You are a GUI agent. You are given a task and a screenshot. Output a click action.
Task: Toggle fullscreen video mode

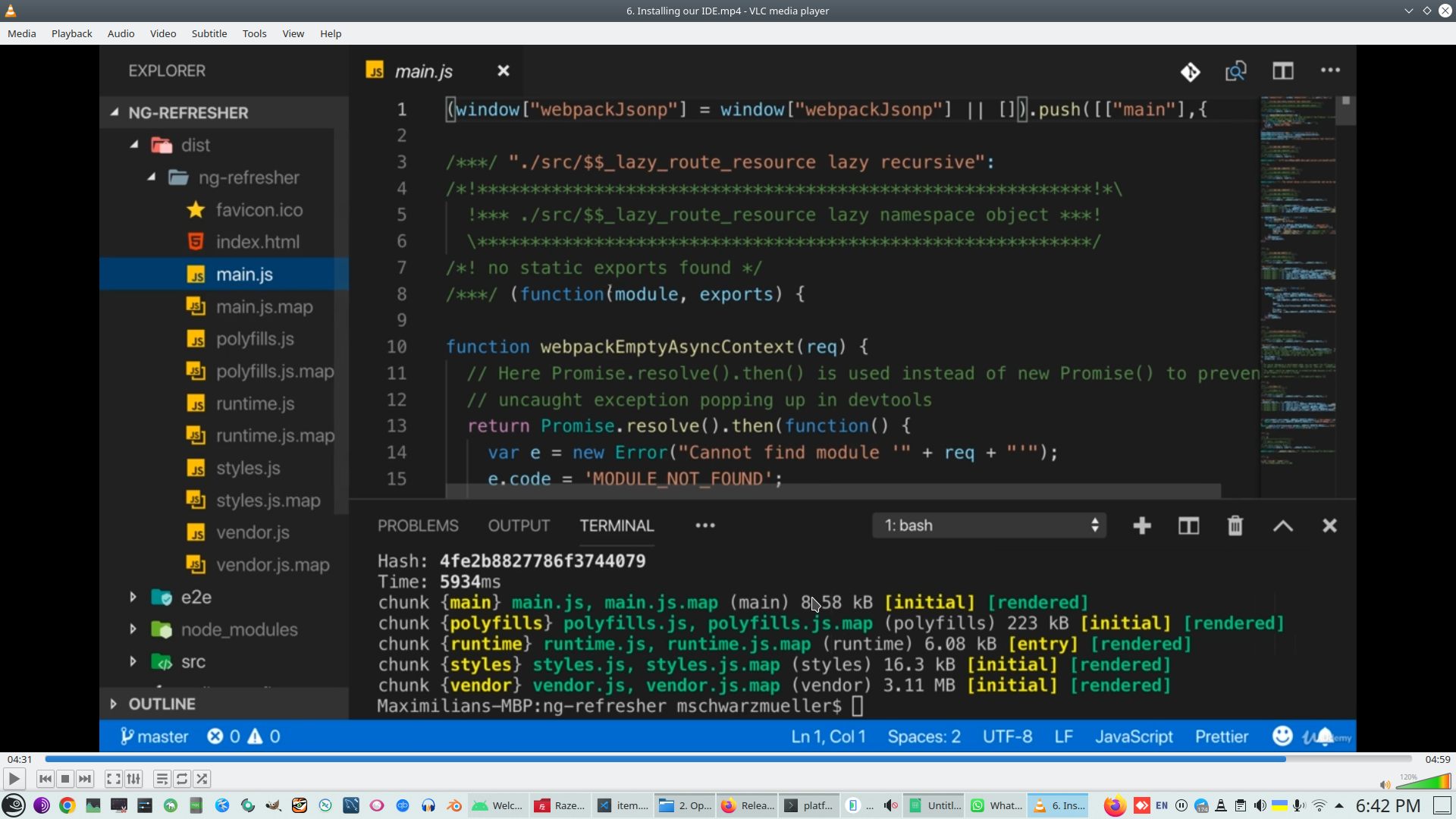(x=113, y=779)
